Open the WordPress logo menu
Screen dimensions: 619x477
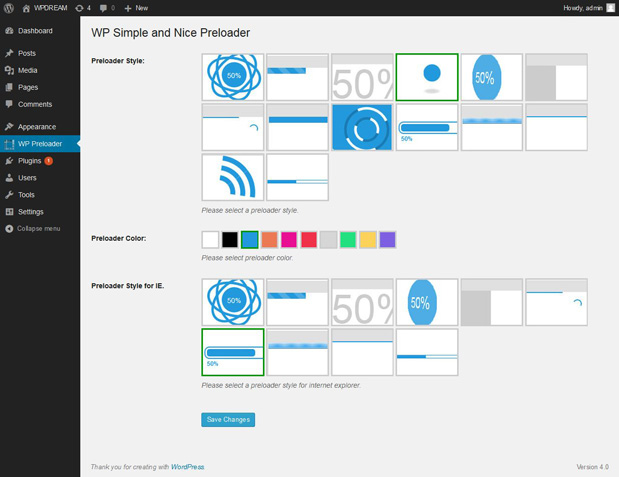pos(9,8)
